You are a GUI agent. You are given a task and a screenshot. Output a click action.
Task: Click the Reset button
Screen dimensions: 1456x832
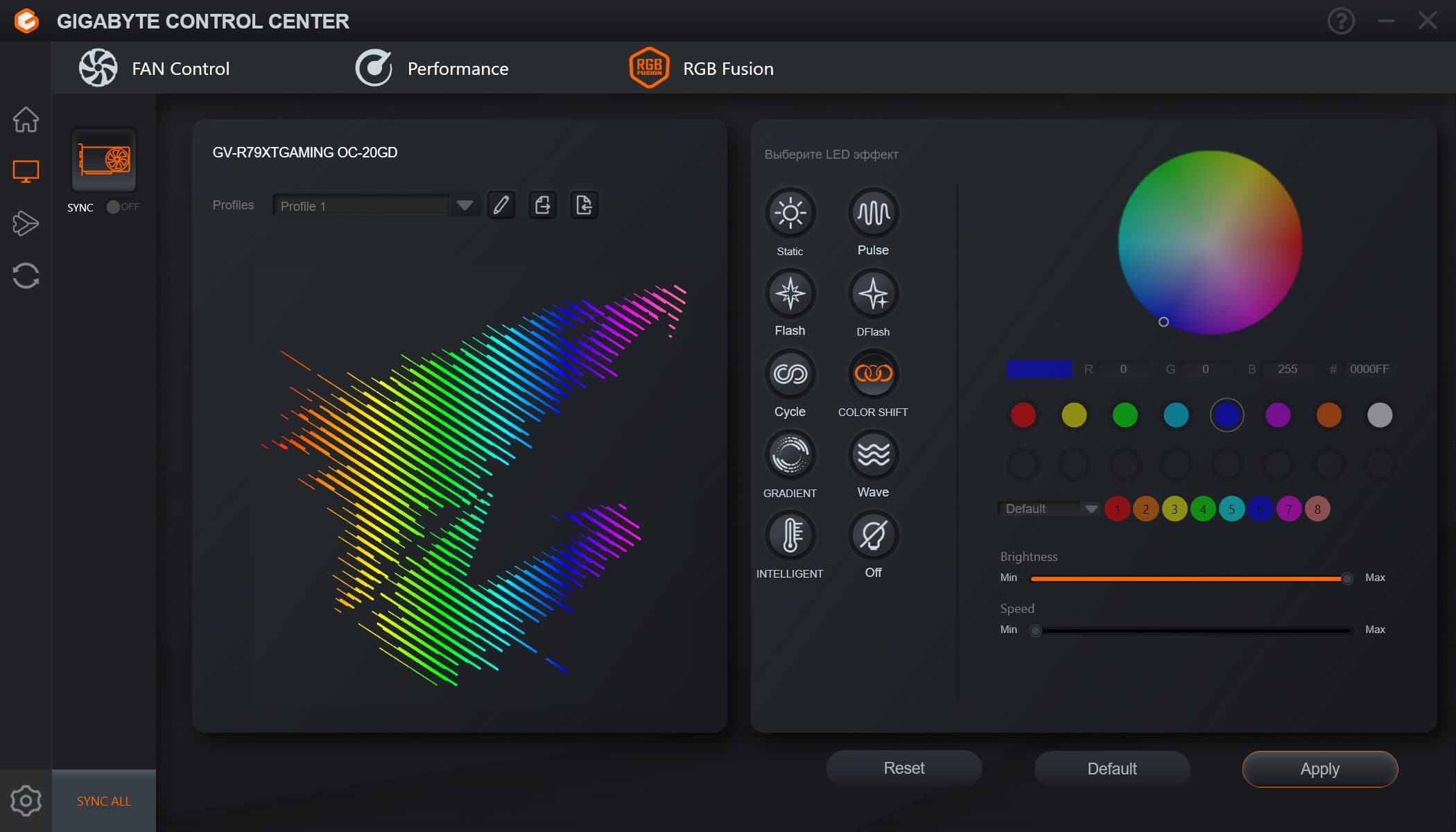[903, 768]
